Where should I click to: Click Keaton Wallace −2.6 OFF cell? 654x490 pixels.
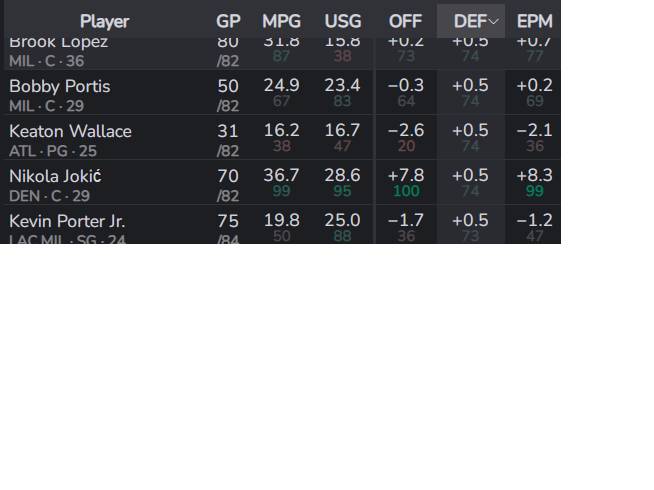(406, 131)
